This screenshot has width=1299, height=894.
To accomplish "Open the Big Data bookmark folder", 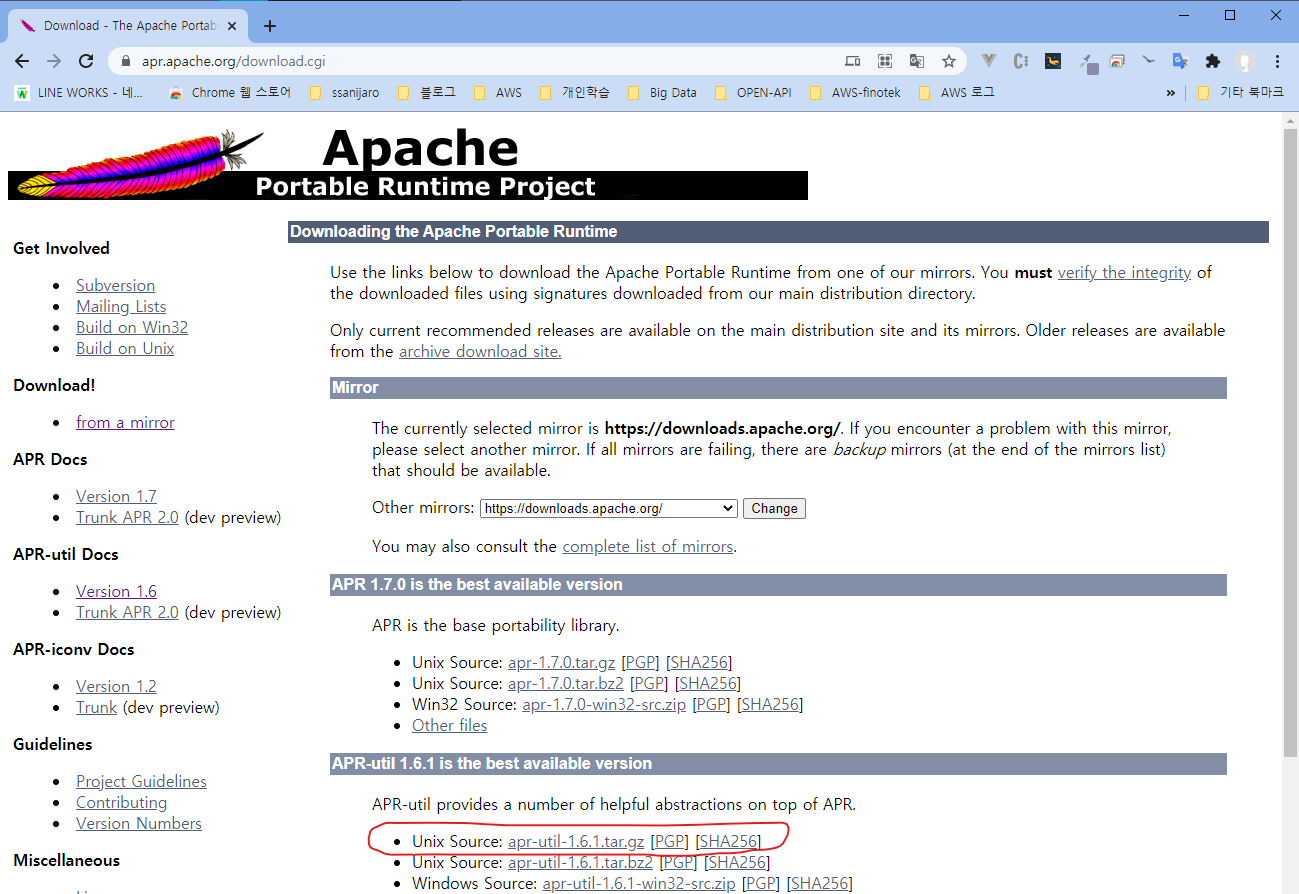I will click(661, 92).
